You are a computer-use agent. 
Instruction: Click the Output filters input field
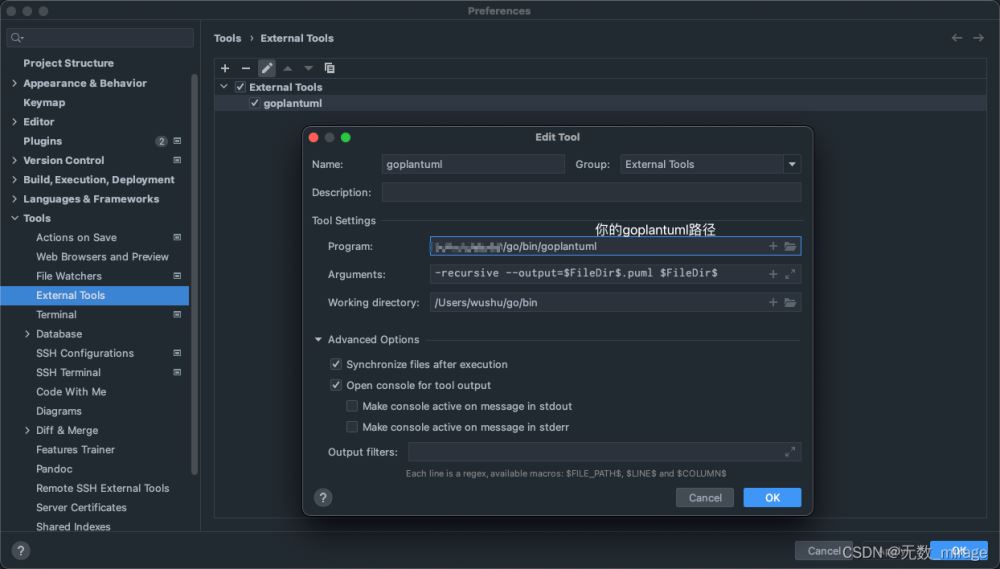[605, 452]
